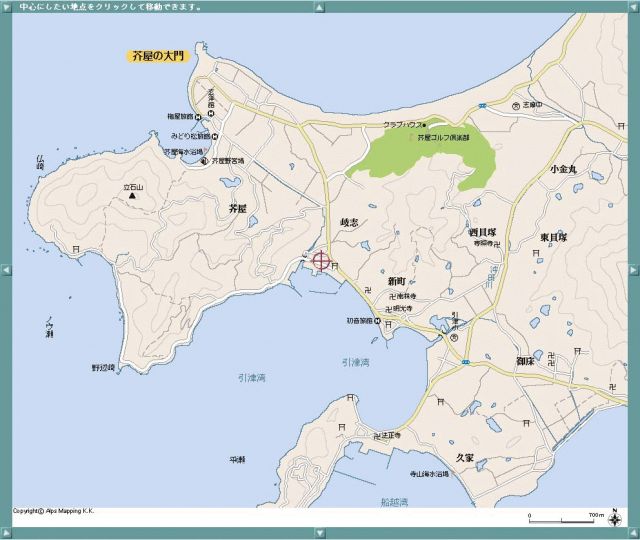The image size is (640, 540).
Task: Click the top-left corner scroll arrow
Action: (x=6, y=6)
